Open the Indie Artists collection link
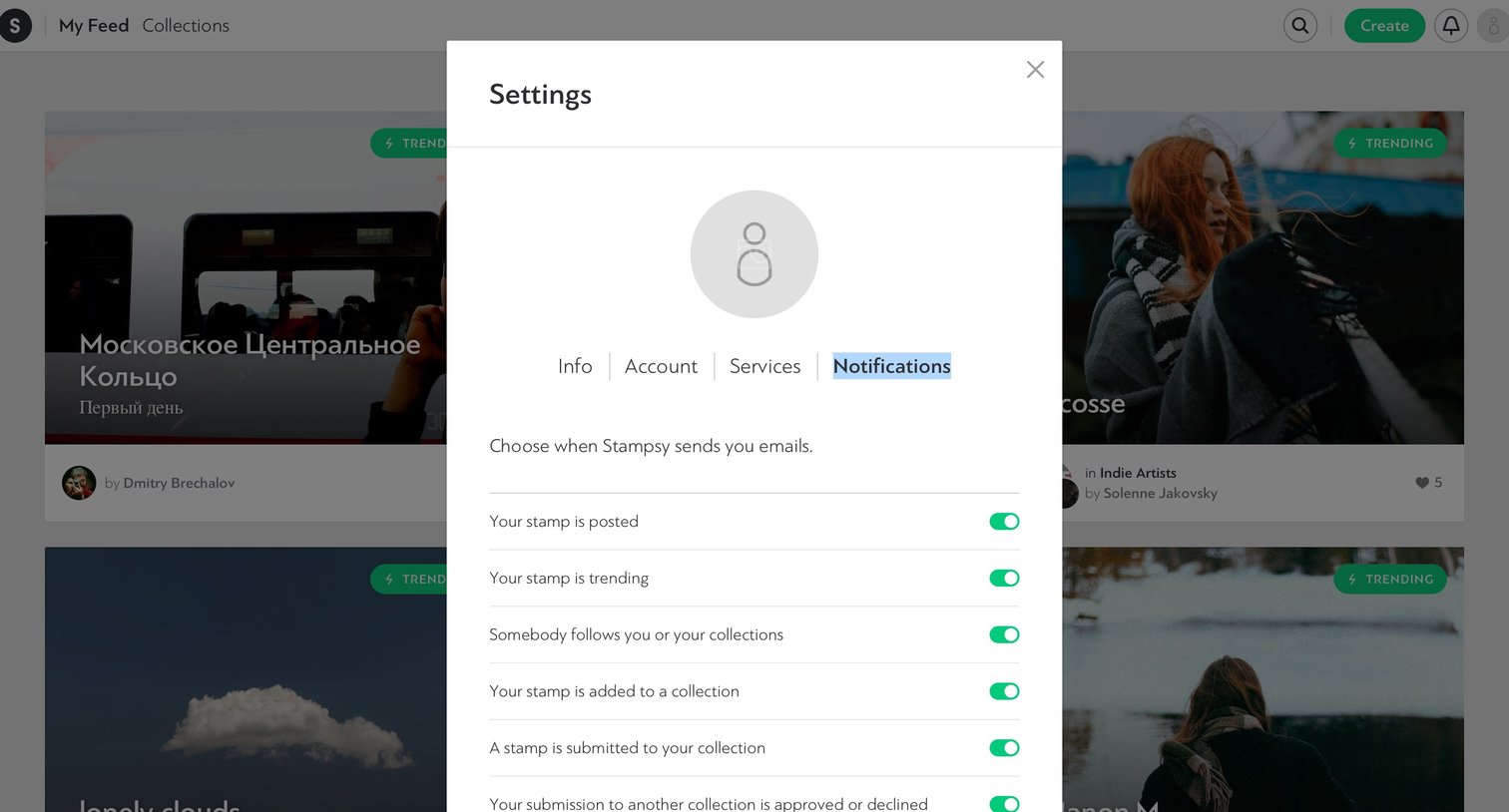The height and width of the screenshot is (812, 1509). [x=1138, y=473]
